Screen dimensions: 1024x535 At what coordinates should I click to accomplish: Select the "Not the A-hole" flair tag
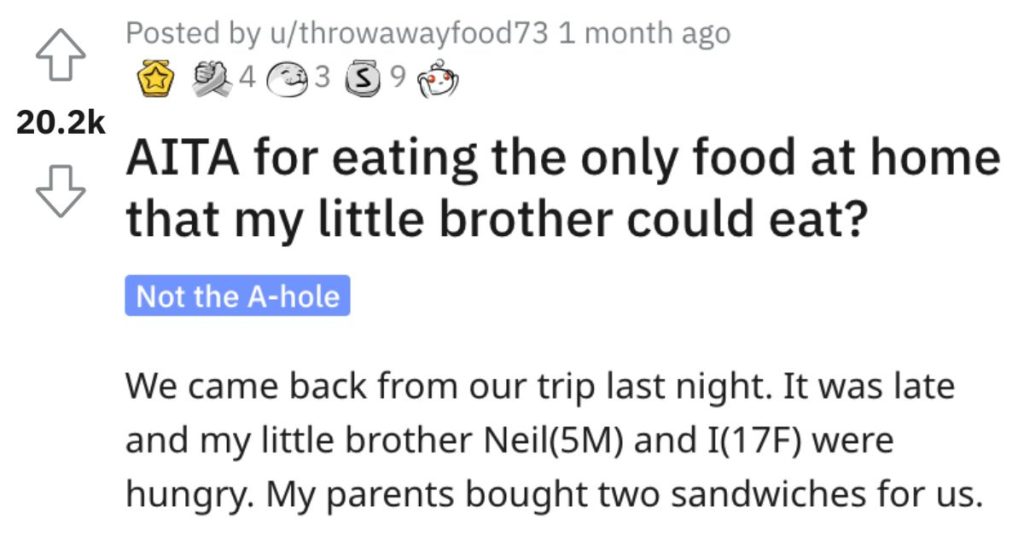[x=238, y=296]
